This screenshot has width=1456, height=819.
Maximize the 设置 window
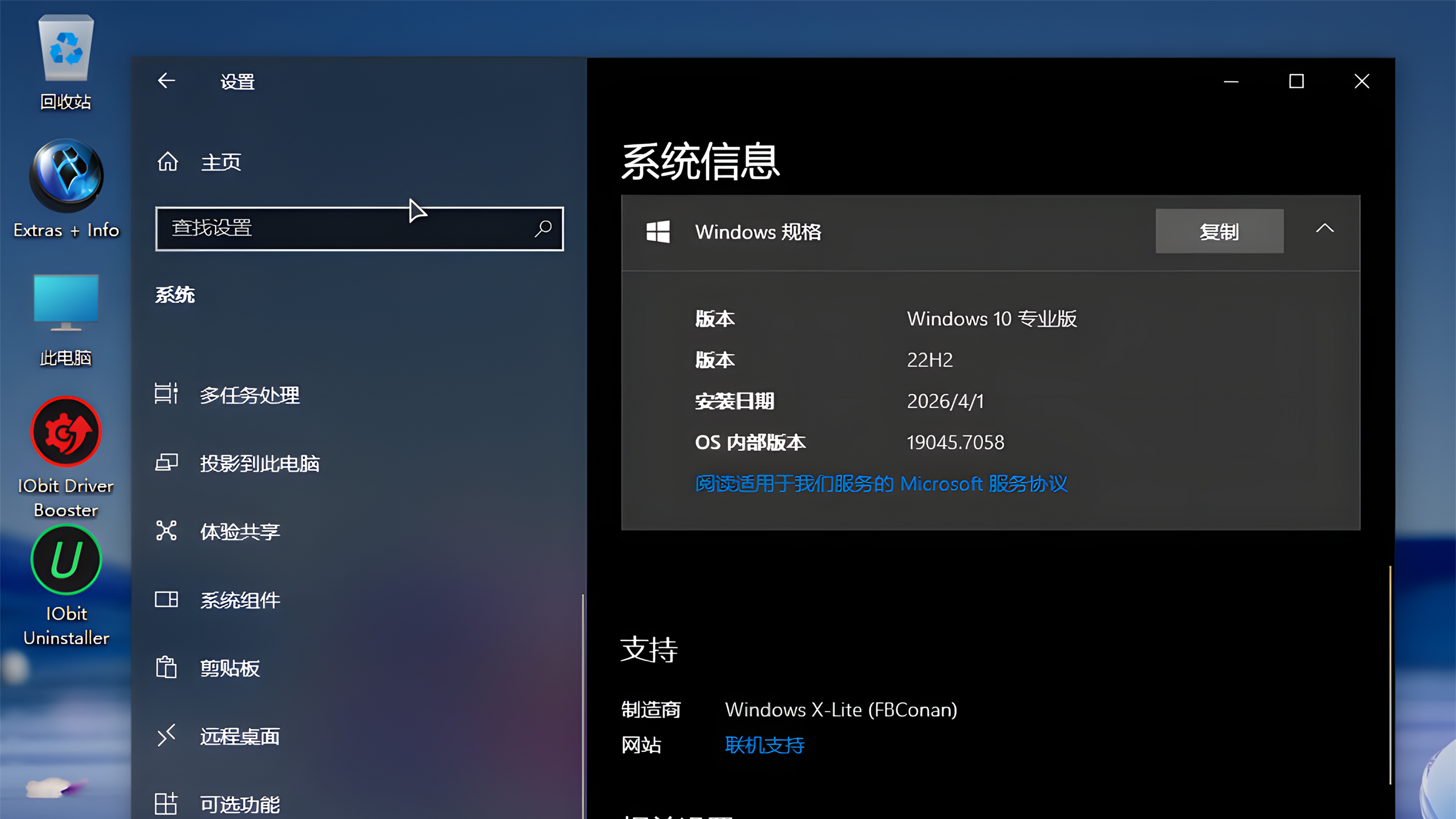click(1296, 81)
